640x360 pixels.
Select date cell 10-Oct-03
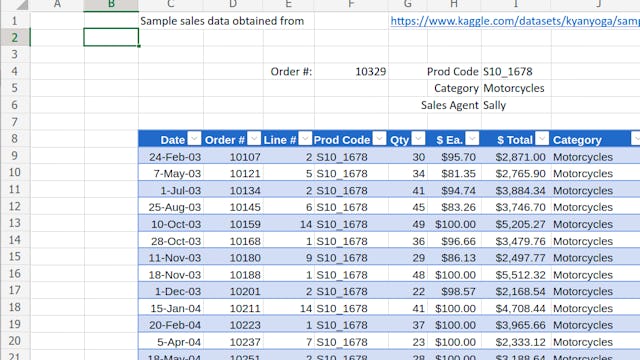(171, 224)
